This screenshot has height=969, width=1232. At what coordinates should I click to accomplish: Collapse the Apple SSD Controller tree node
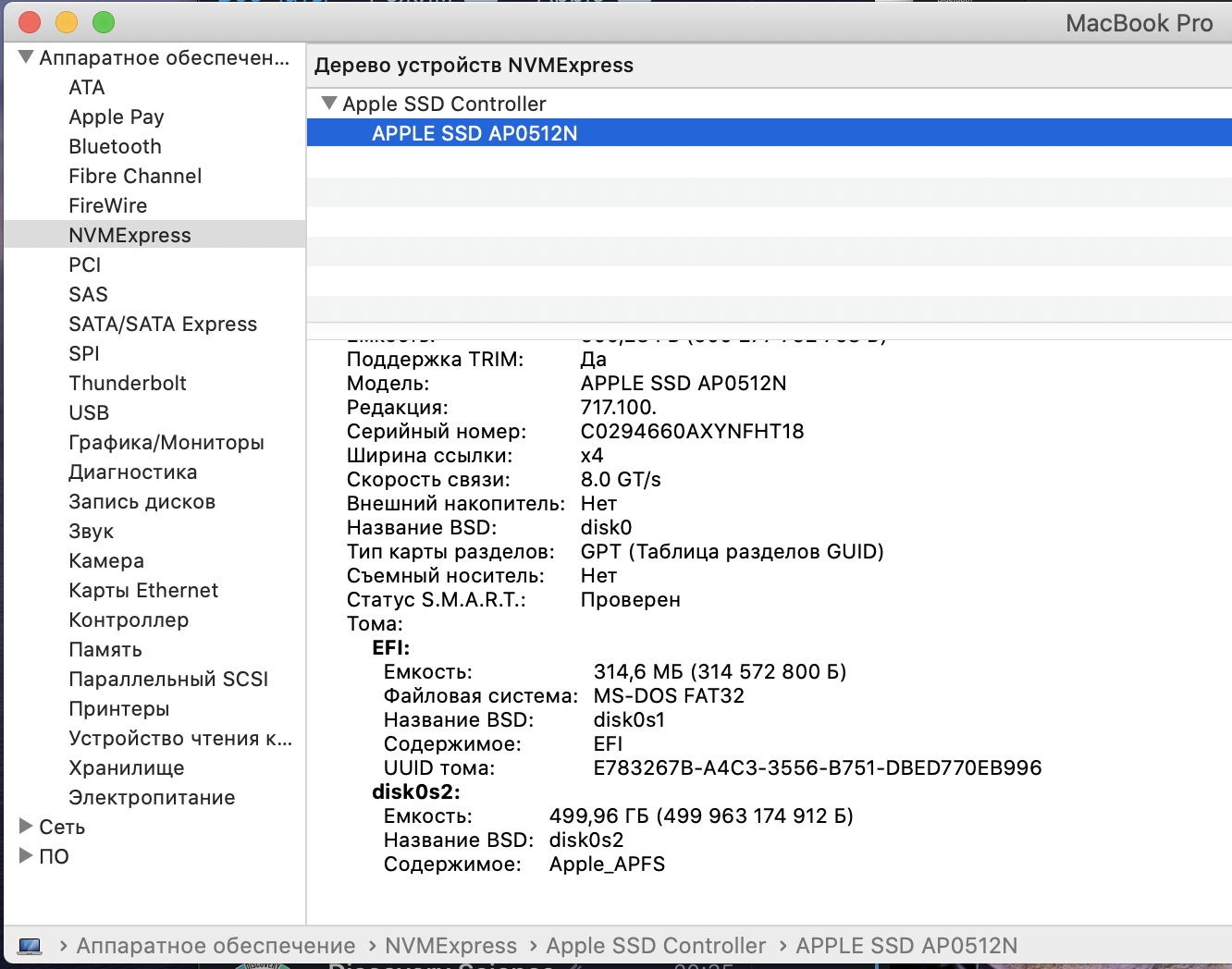(328, 103)
